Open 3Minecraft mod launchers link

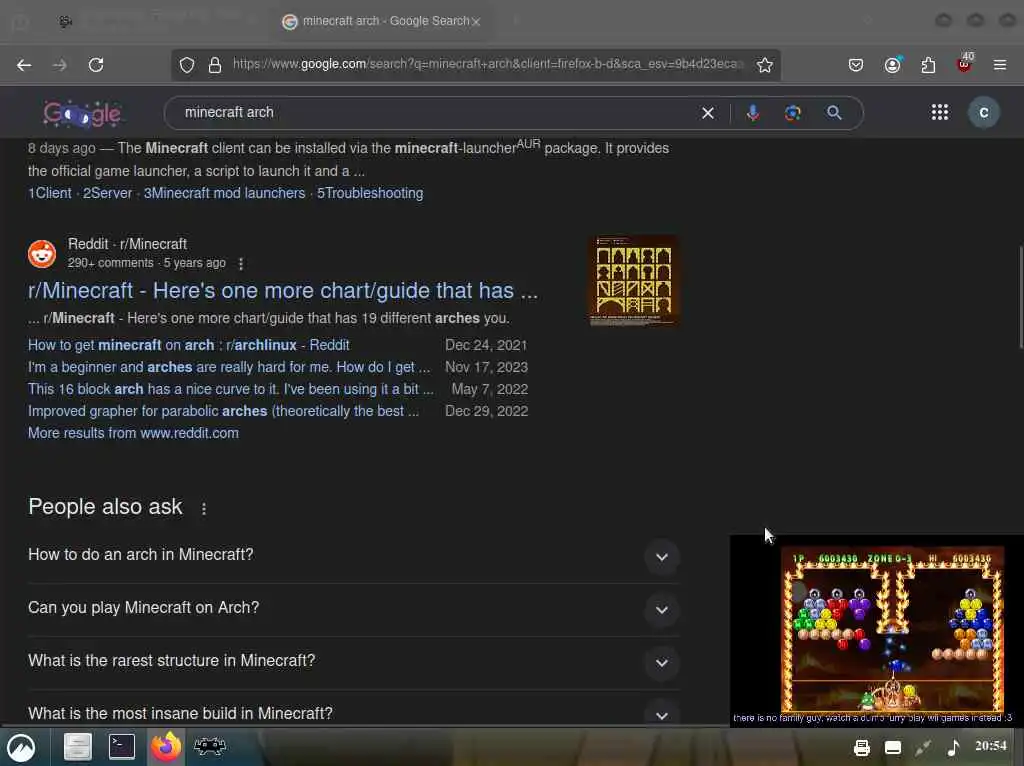coord(224,193)
